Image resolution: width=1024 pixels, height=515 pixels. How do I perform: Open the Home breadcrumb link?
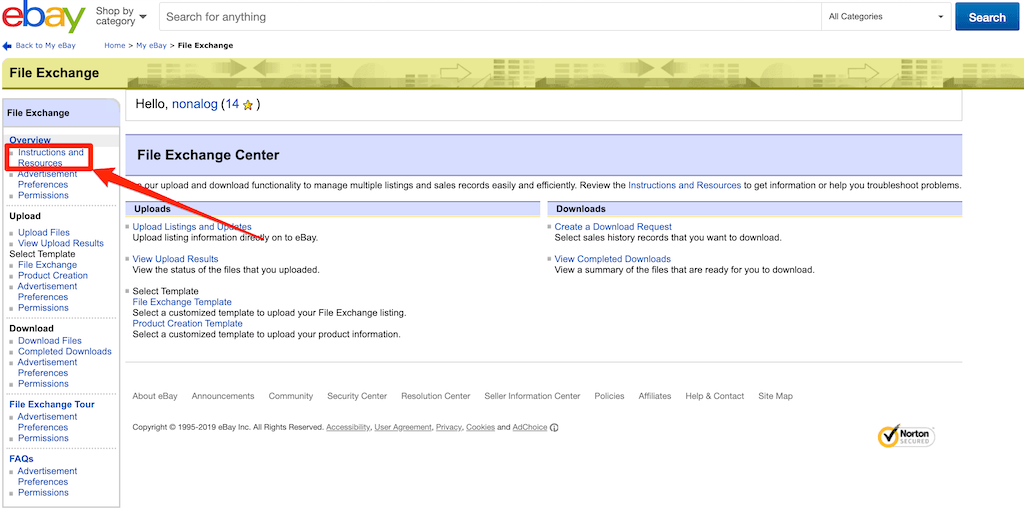[x=114, y=46]
